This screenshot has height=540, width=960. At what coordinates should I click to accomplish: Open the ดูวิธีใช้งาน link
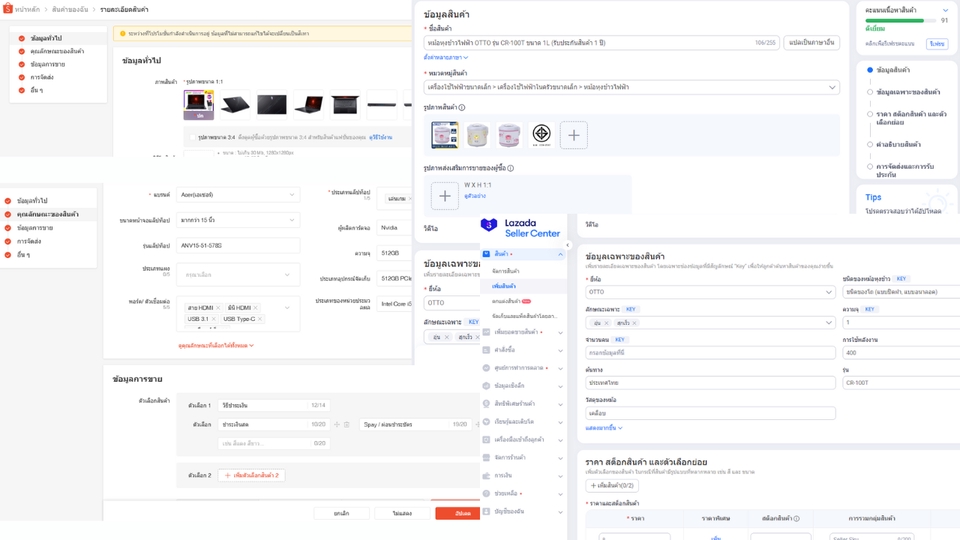pyautogui.click(x=380, y=137)
